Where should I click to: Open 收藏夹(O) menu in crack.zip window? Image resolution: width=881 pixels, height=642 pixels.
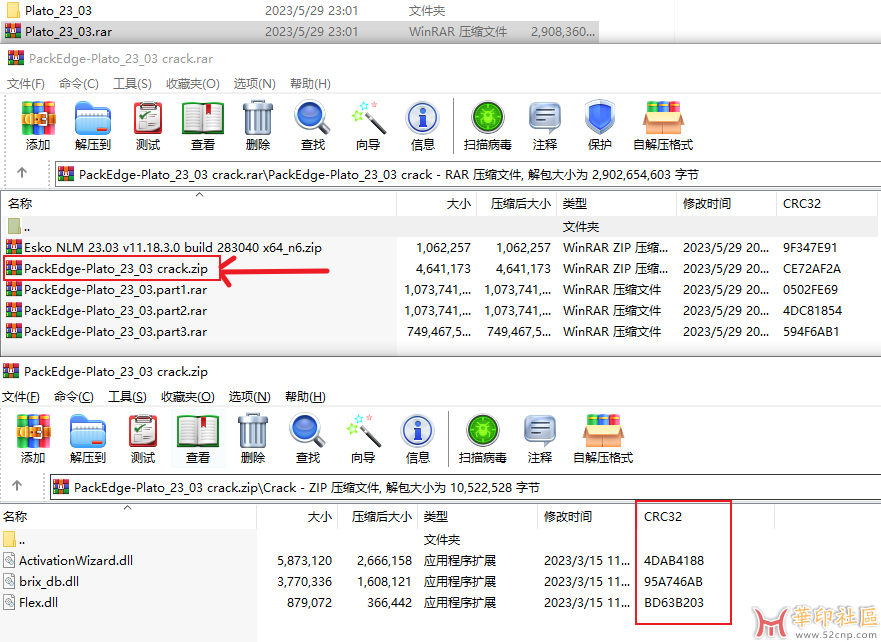188,397
